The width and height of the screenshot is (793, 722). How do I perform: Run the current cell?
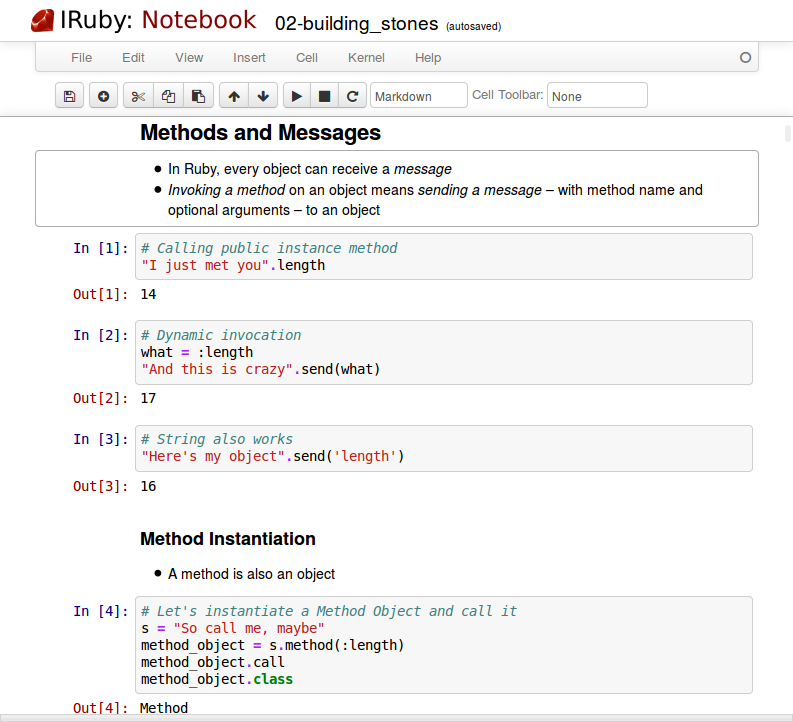pos(297,97)
